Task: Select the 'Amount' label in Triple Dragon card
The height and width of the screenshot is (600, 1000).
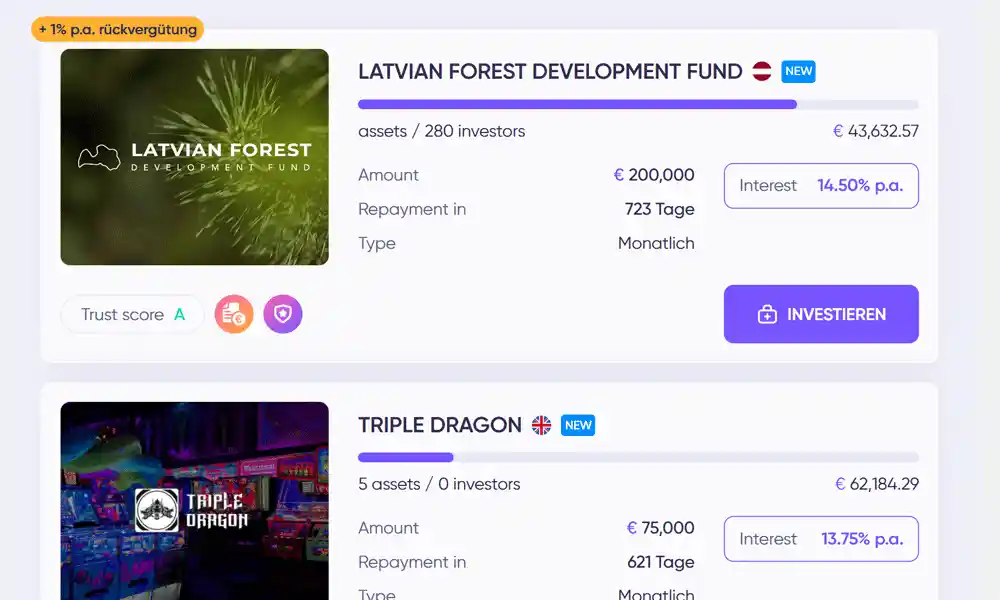Action: [x=388, y=528]
